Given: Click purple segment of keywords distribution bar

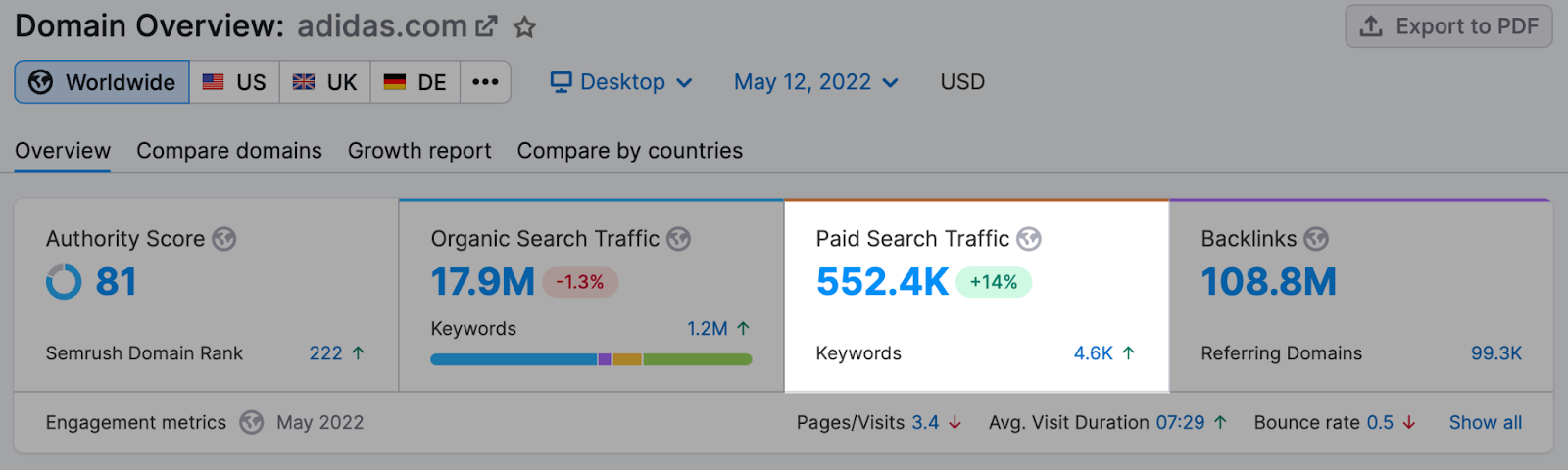Looking at the screenshot, I should coord(605,359).
